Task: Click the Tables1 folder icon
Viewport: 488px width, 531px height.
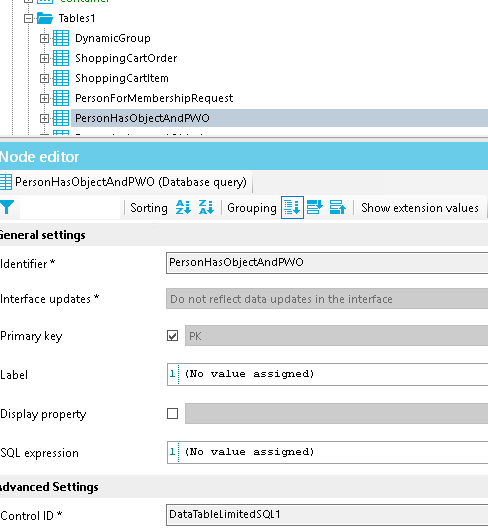Action: click(x=45, y=18)
